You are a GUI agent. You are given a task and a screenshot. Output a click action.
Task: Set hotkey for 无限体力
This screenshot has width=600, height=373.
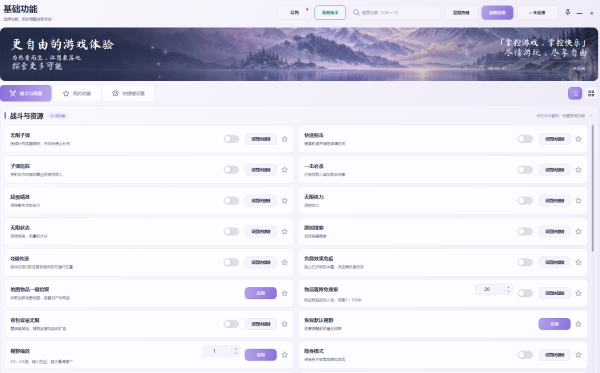click(554, 201)
